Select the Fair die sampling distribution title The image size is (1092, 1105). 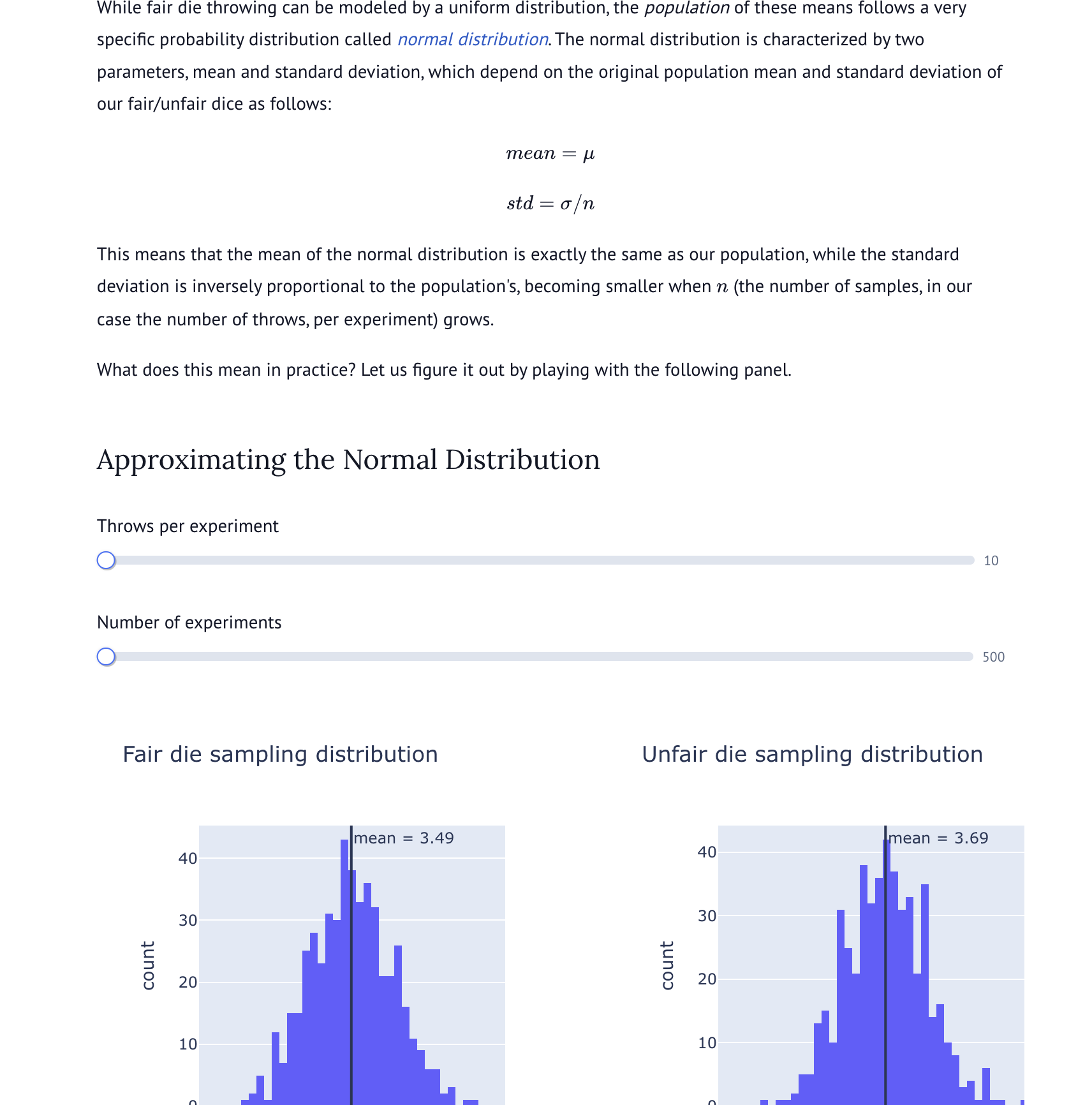click(x=281, y=753)
